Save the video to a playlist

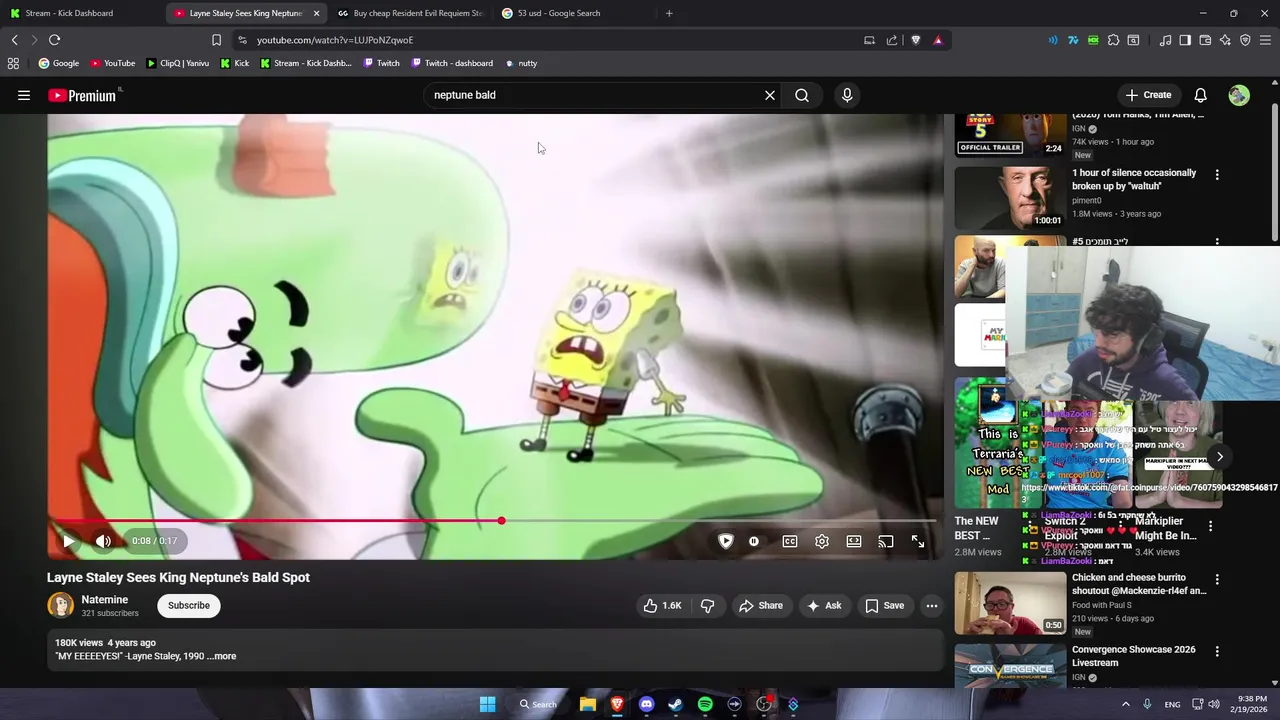coord(885,605)
